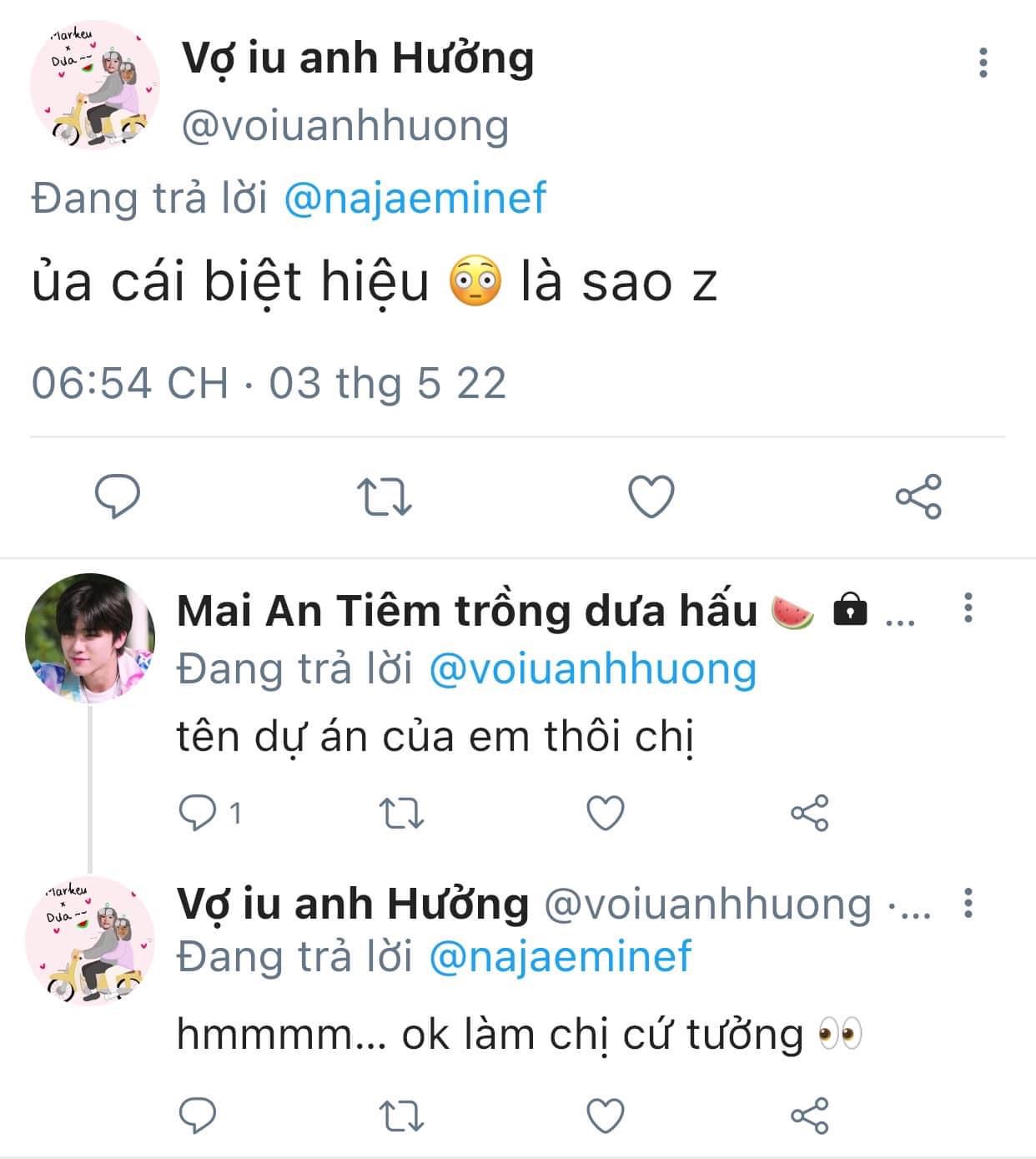
Task: Open more options for the main tweet
Action: tap(983, 63)
